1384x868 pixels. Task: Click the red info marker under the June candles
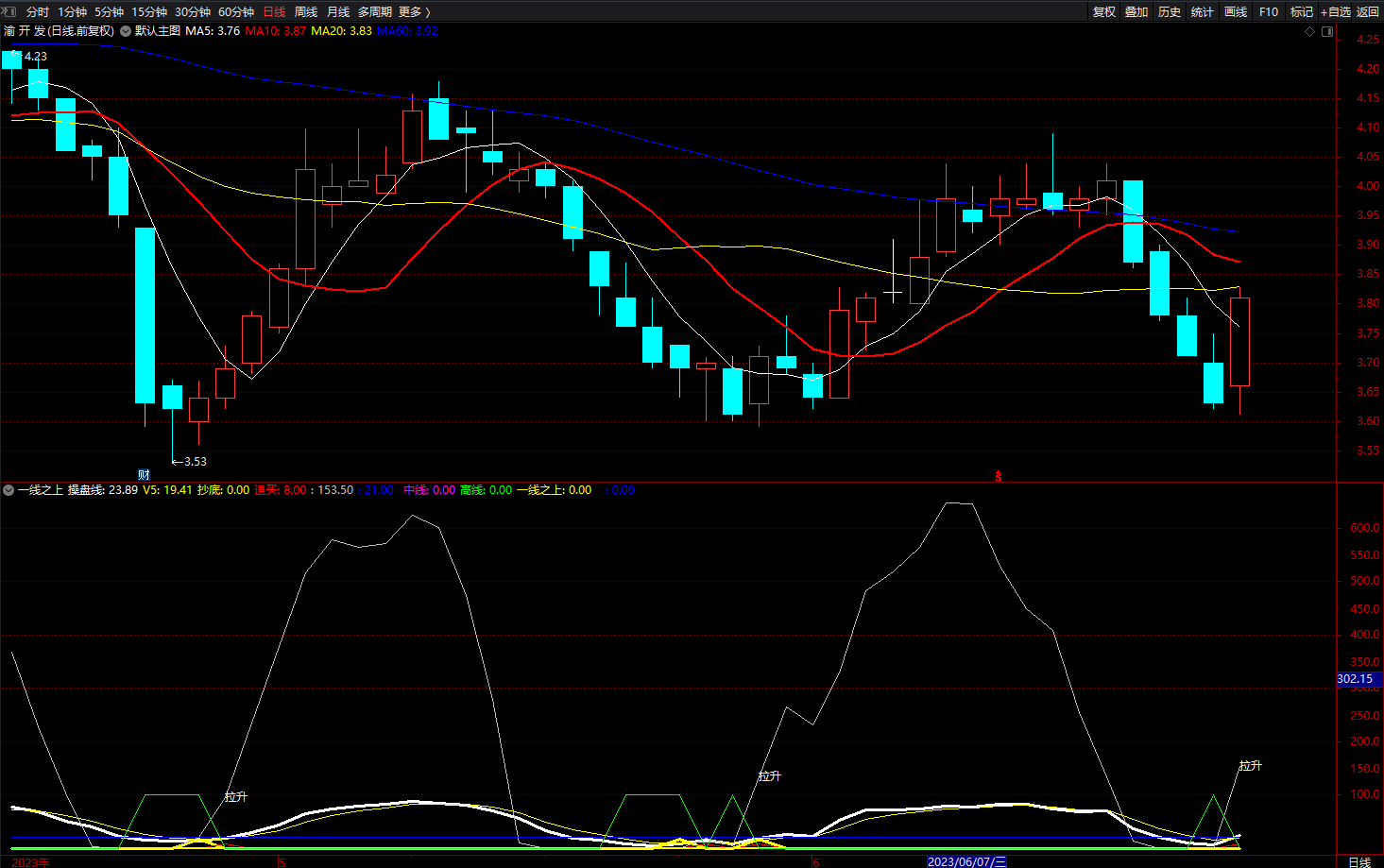(998, 476)
